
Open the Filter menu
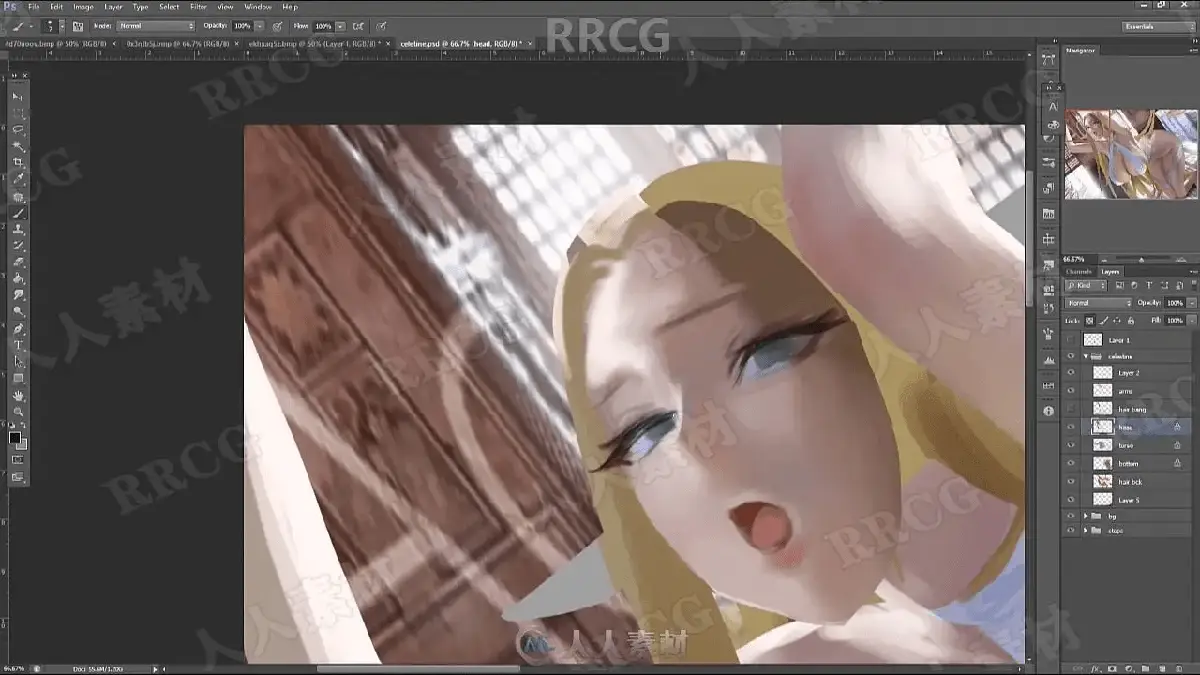pos(198,6)
